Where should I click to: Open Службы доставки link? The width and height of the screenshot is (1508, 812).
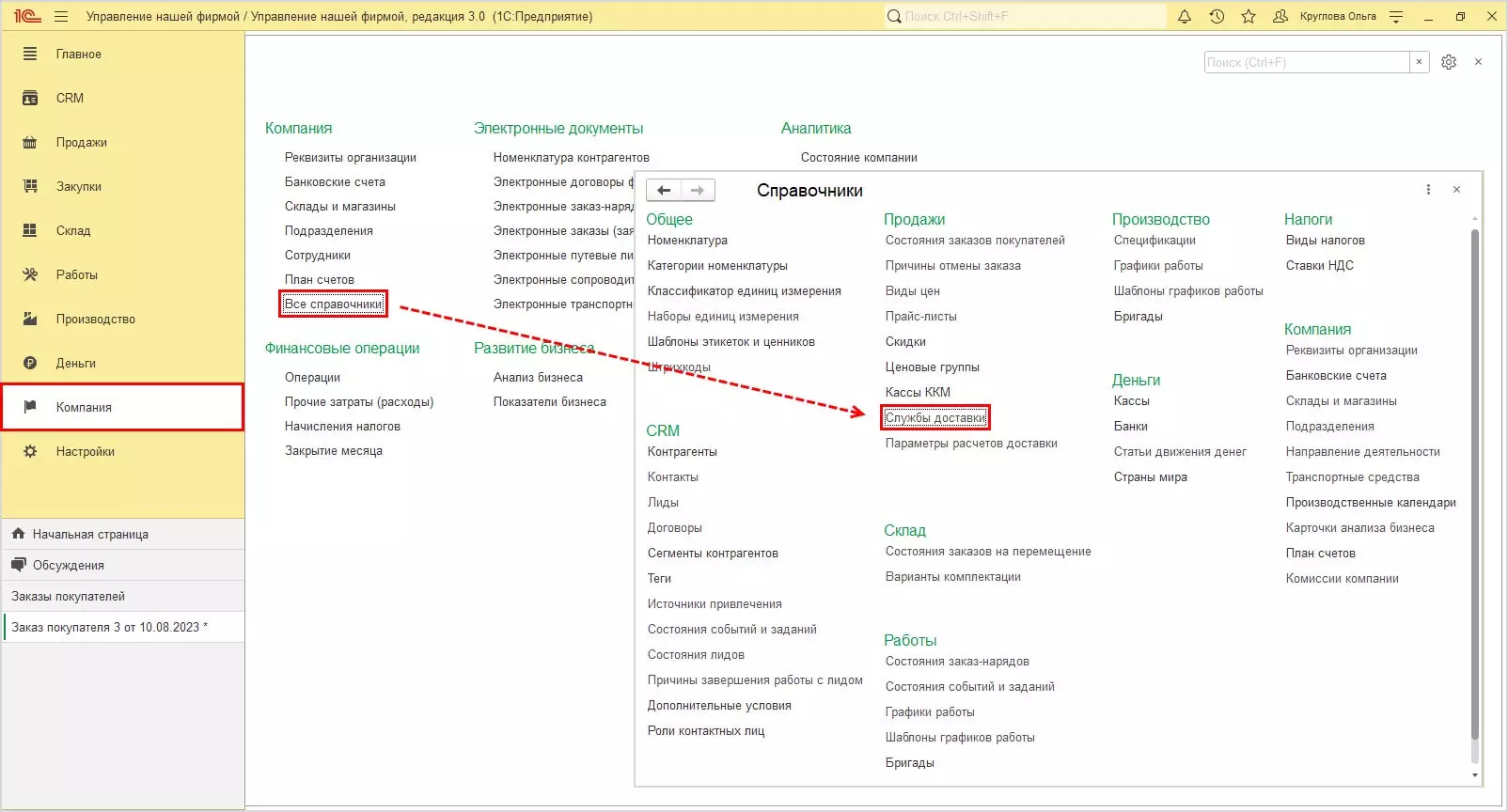pos(935,417)
